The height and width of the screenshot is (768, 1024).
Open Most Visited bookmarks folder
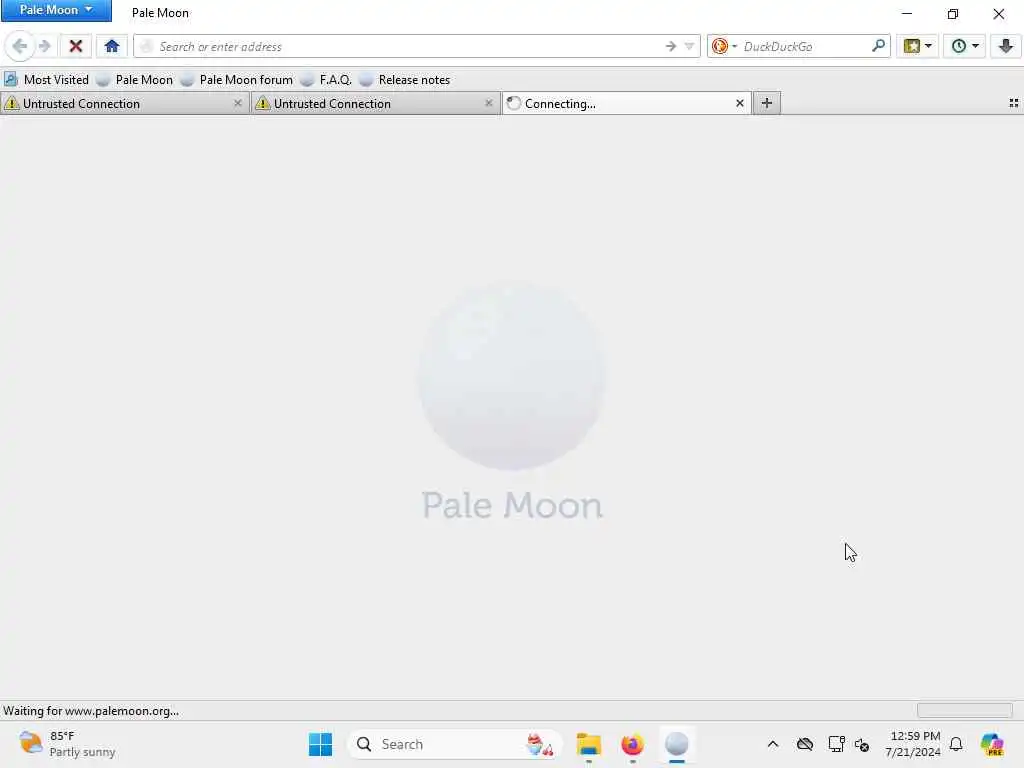coord(46,80)
